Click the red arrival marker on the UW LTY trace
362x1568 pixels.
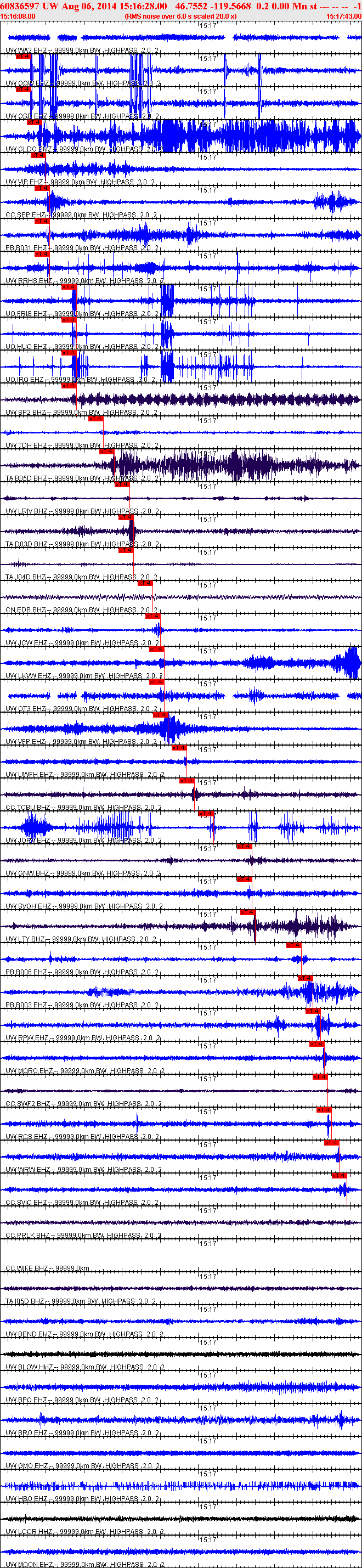tap(246, 912)
